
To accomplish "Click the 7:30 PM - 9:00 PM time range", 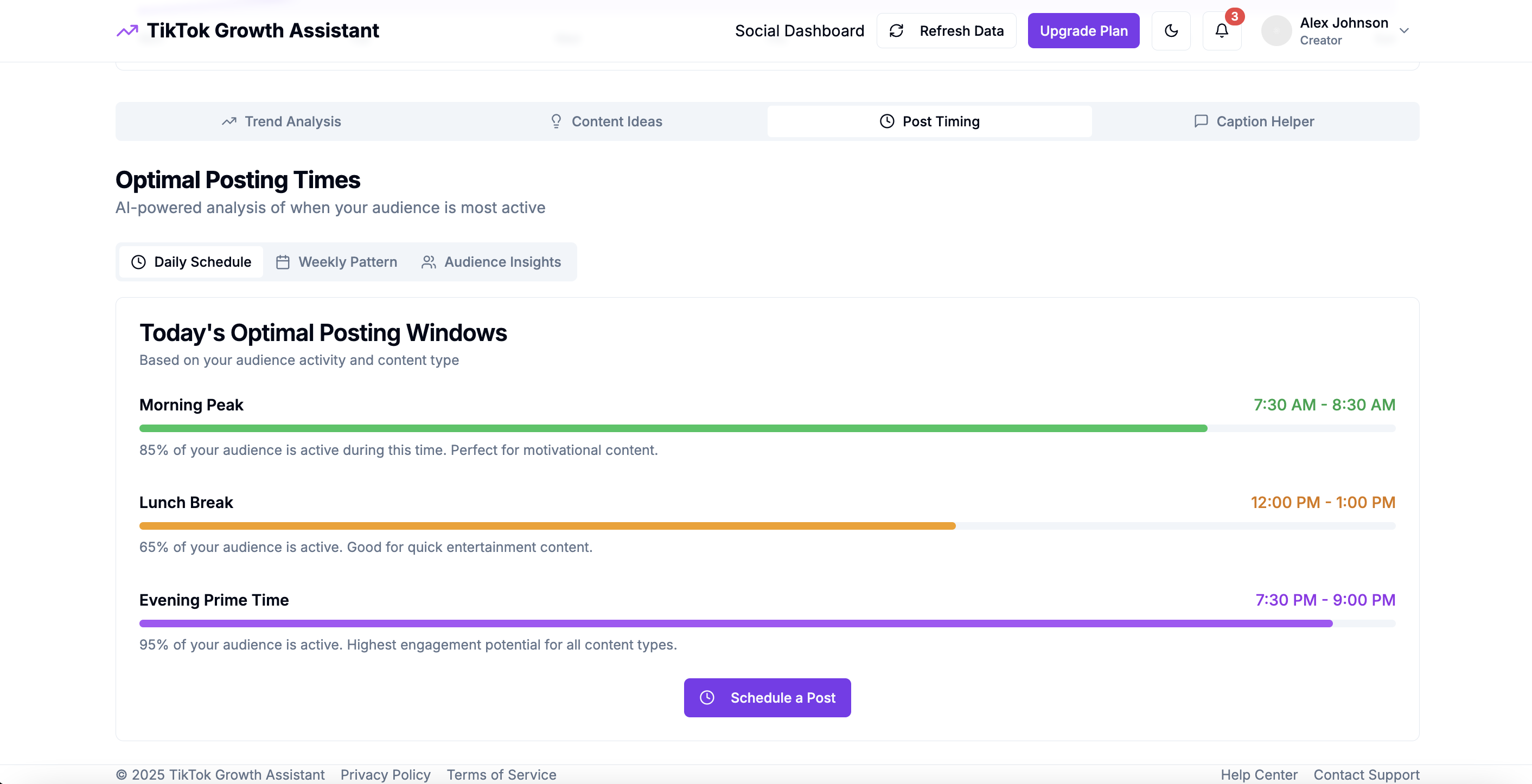I will 1325,600.
